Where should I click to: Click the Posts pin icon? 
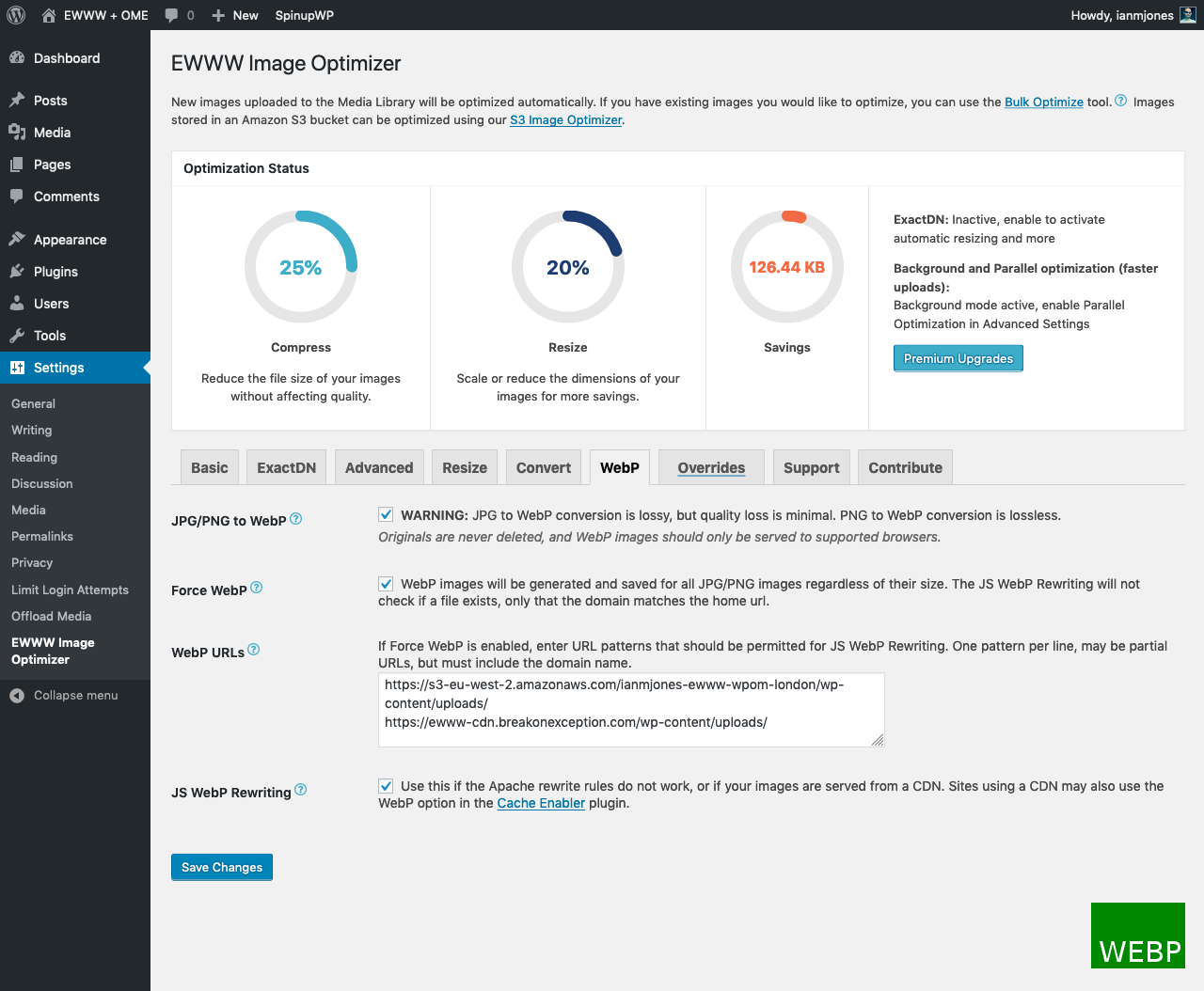[17, 101]
